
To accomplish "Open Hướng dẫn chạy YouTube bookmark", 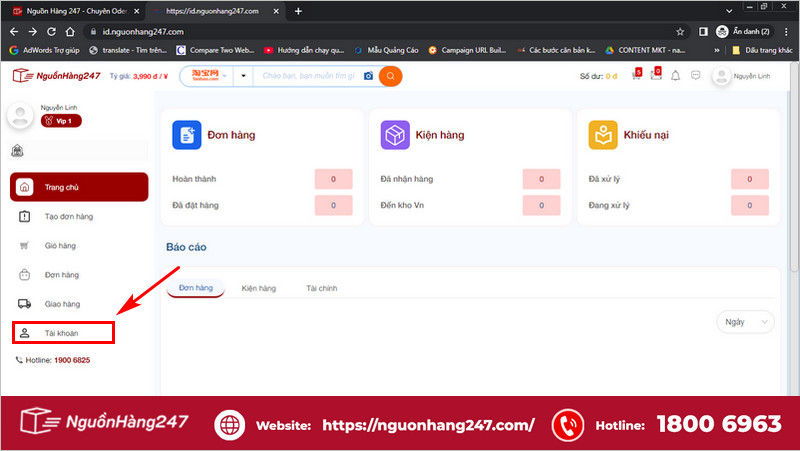I will click(304, 50).
